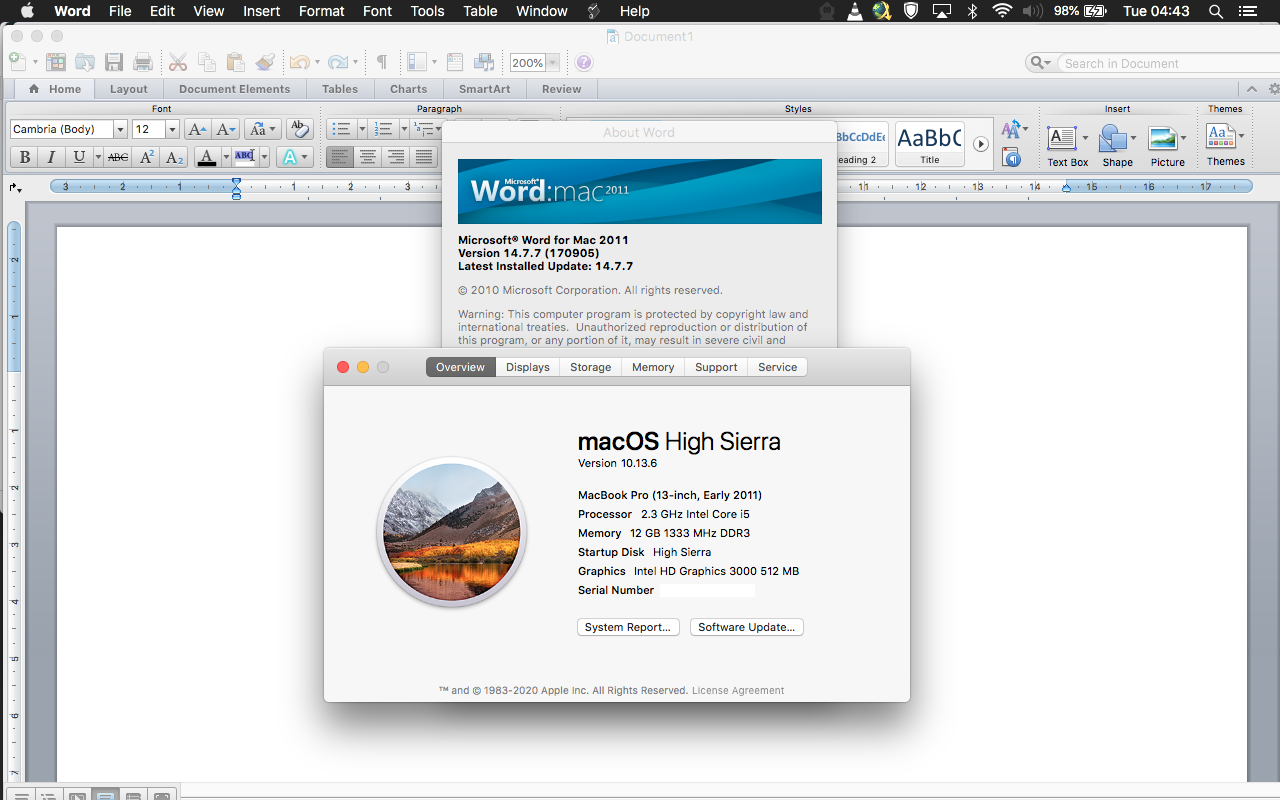Click the Print icon in toolbar
Screen dimensions: 1280x800
143,62
